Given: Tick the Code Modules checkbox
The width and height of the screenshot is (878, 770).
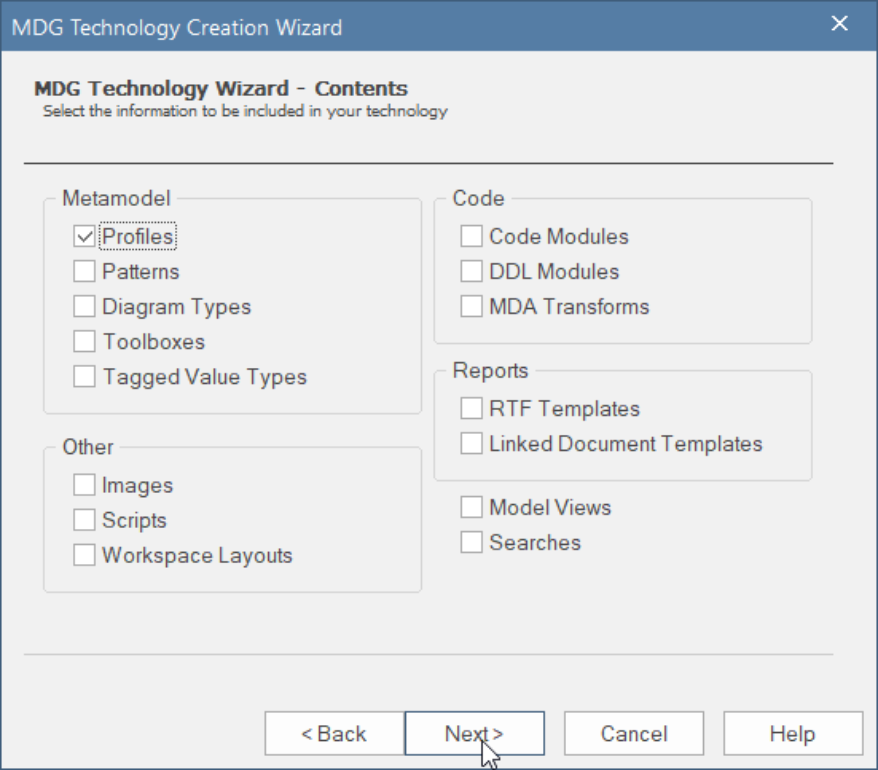Looking at the screenshot, I should pyautogui.click(x=472, y=237).
